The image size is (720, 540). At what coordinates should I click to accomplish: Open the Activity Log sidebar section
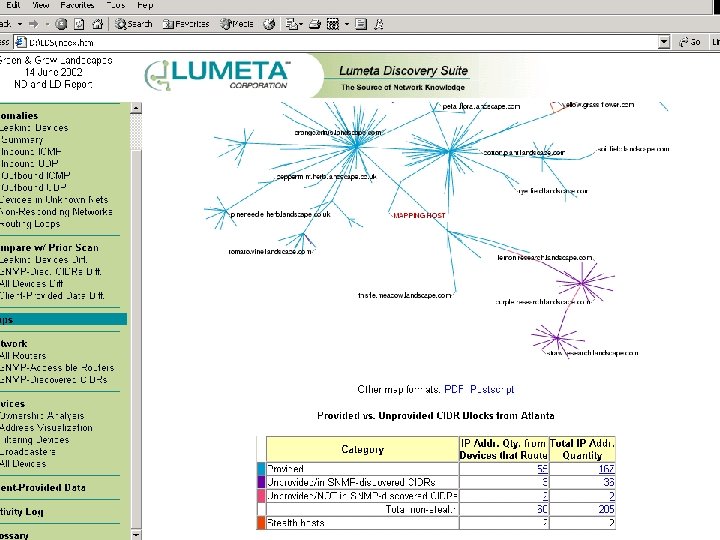(x=22, y=512)
